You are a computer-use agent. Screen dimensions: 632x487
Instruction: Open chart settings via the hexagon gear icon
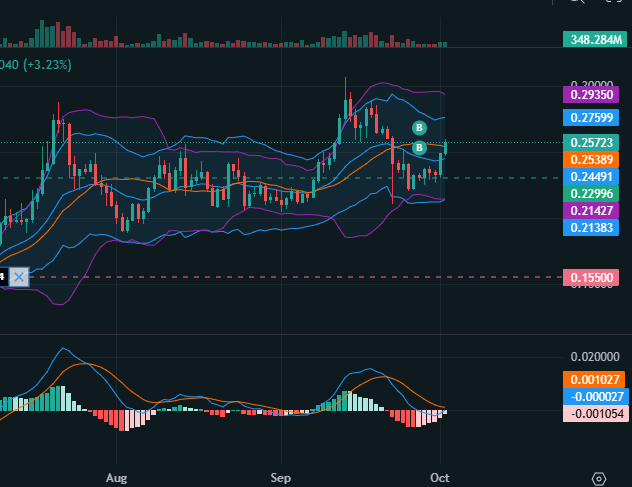pos(599,478)
